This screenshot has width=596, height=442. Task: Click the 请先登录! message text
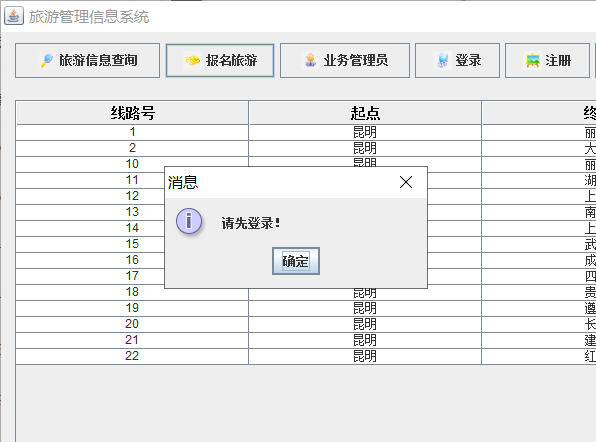tap(251, 223)
